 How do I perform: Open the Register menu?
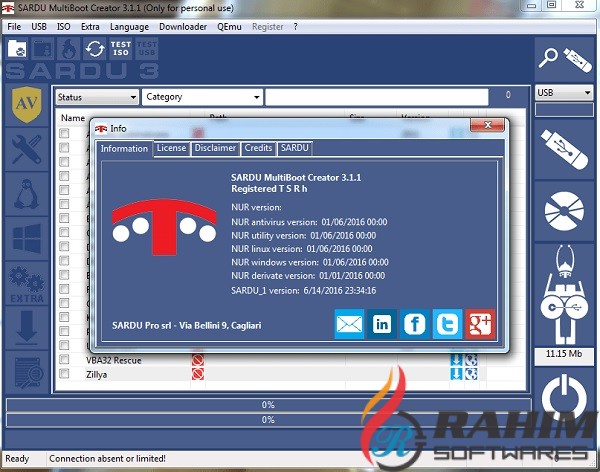pyautogui.click(x=267, y=27)
